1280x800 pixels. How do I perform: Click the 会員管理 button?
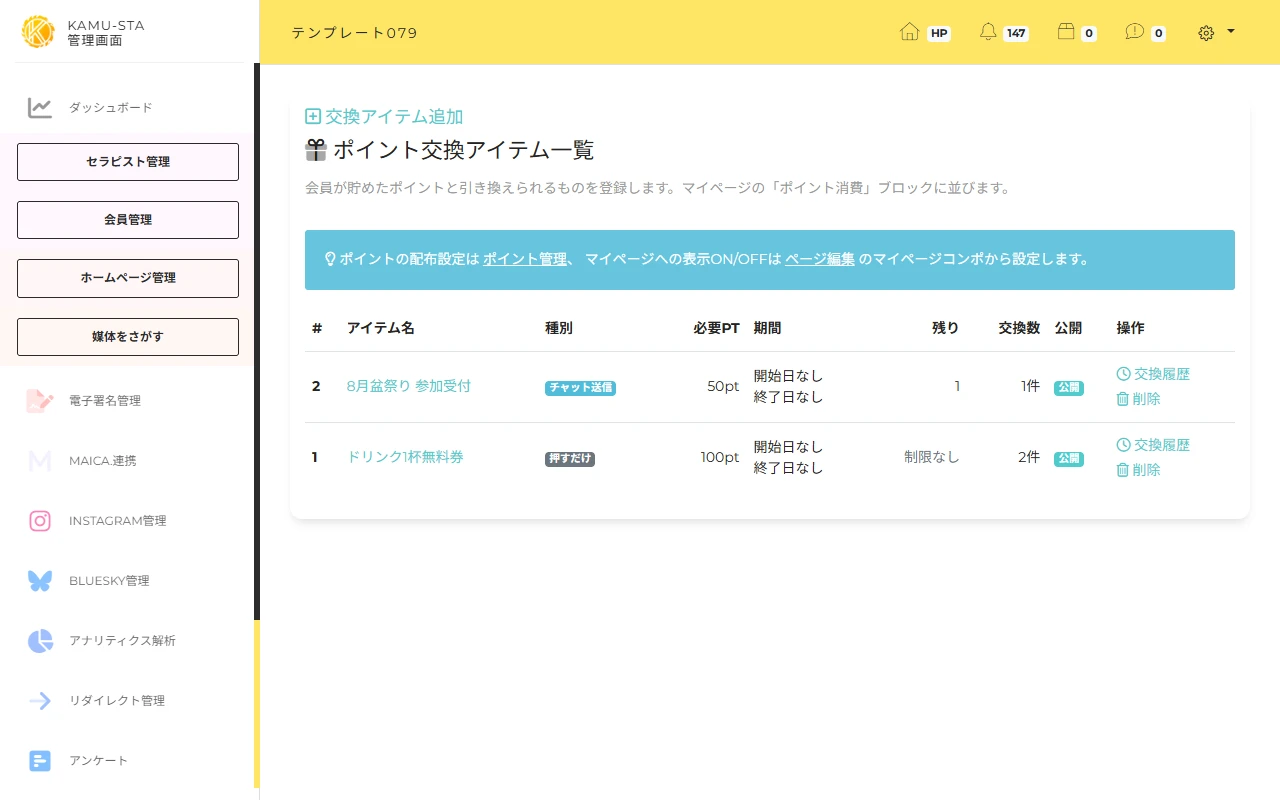[128, 220]
